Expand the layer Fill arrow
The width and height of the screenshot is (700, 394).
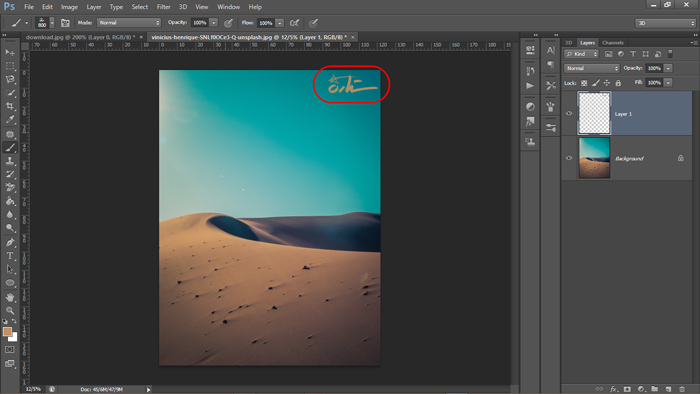[668, 83]
